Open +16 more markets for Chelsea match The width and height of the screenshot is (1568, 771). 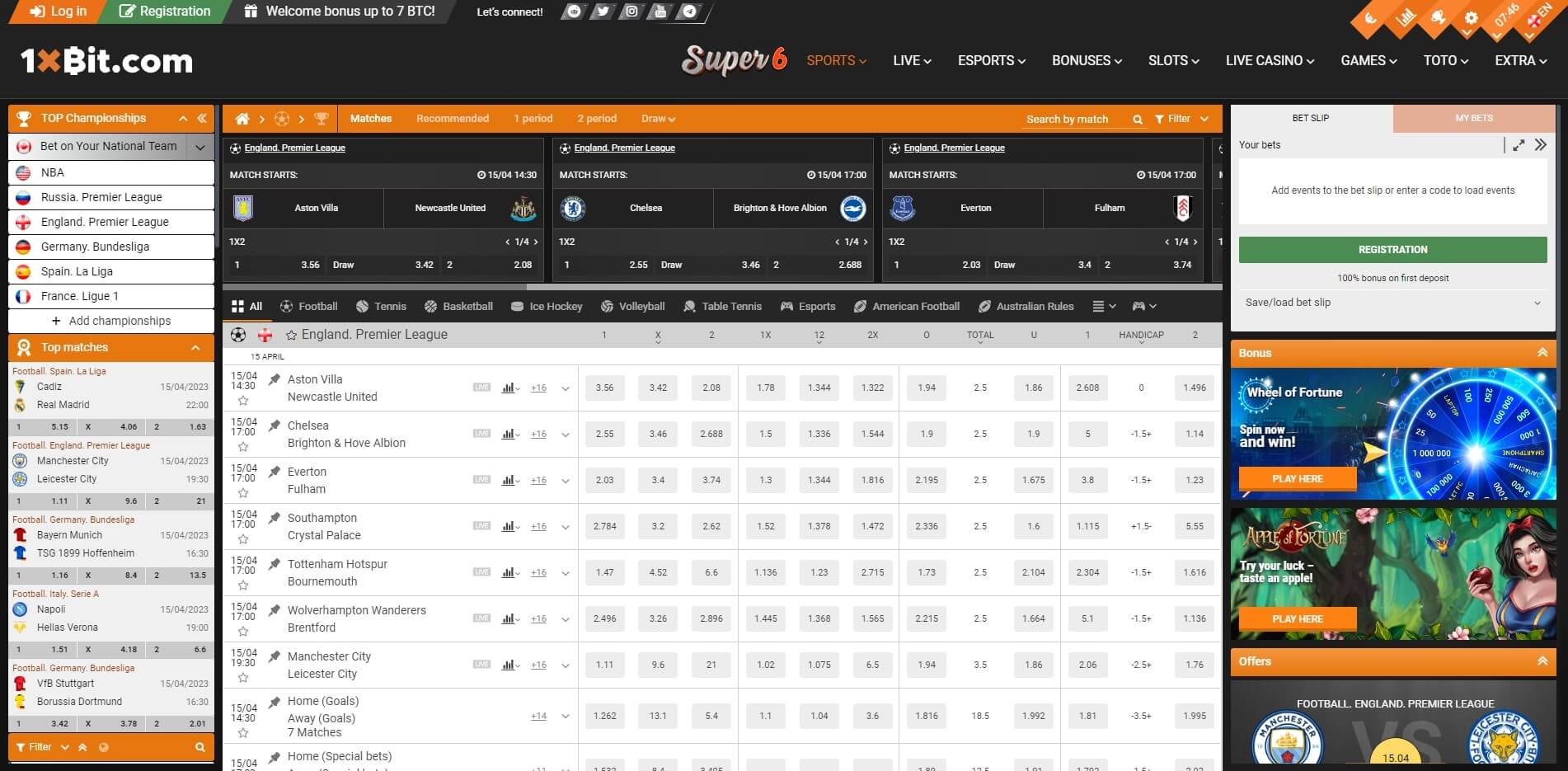point(538,435)
